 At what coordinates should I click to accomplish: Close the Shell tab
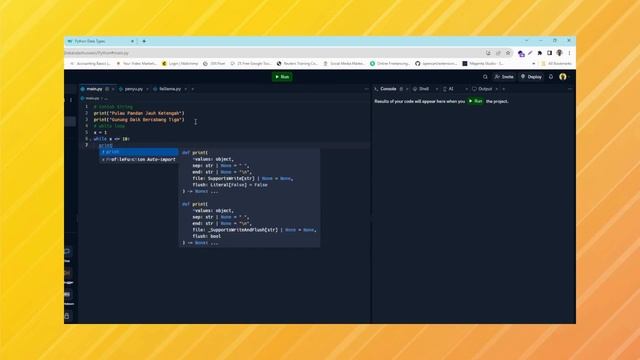point(437,89)
